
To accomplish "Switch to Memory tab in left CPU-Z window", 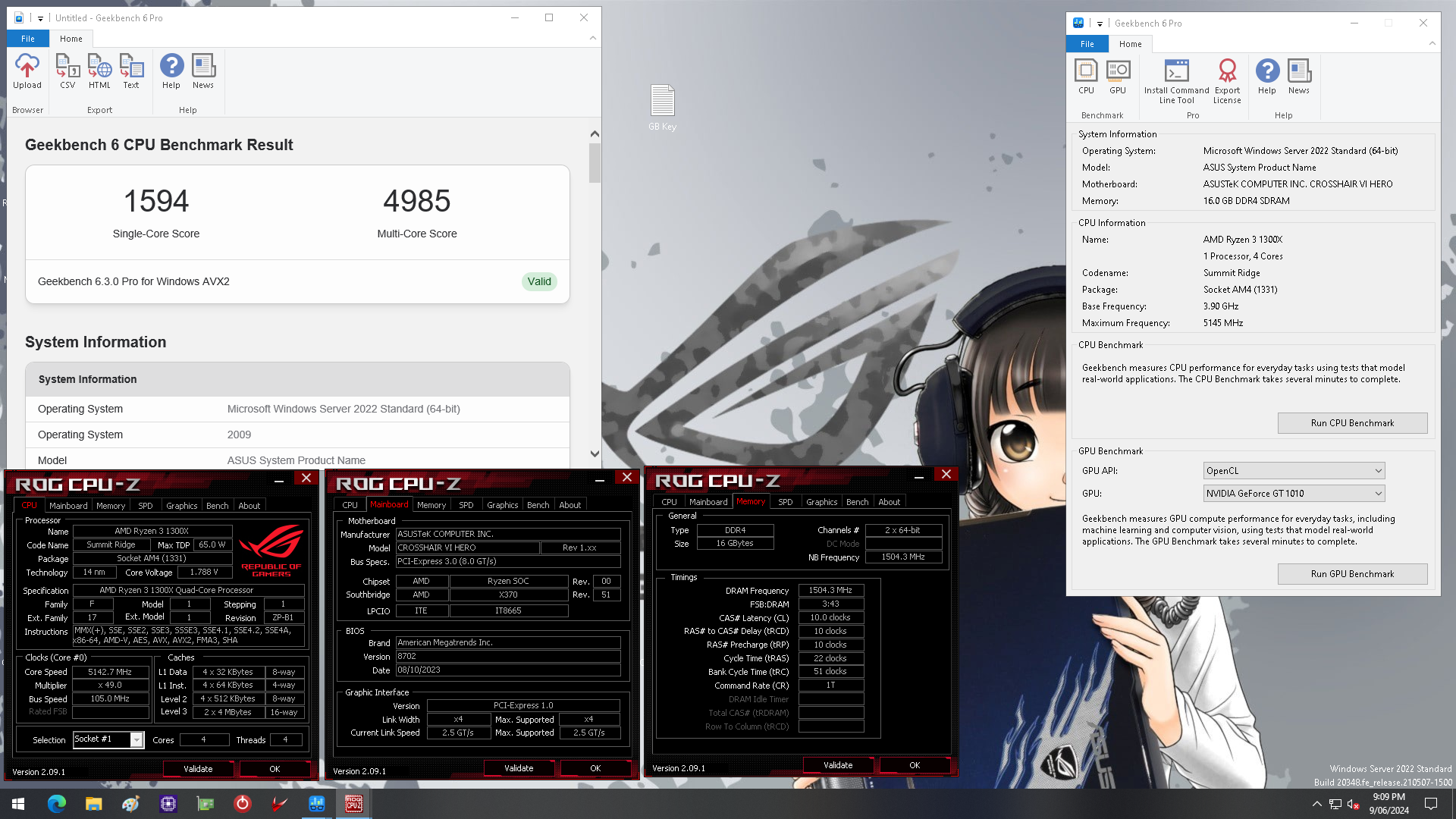I will pos(111,506).
